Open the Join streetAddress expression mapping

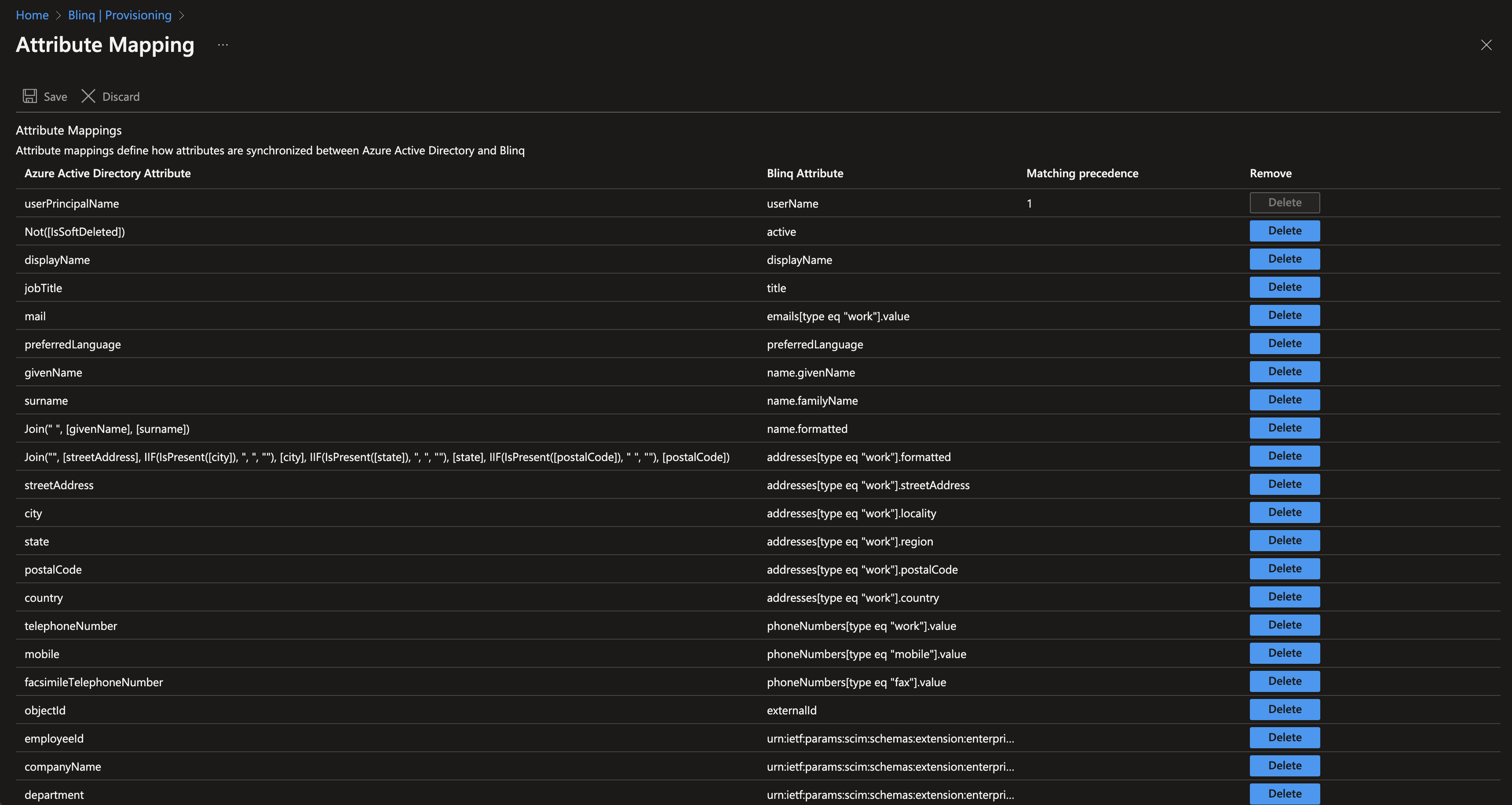tap(377, 457)
